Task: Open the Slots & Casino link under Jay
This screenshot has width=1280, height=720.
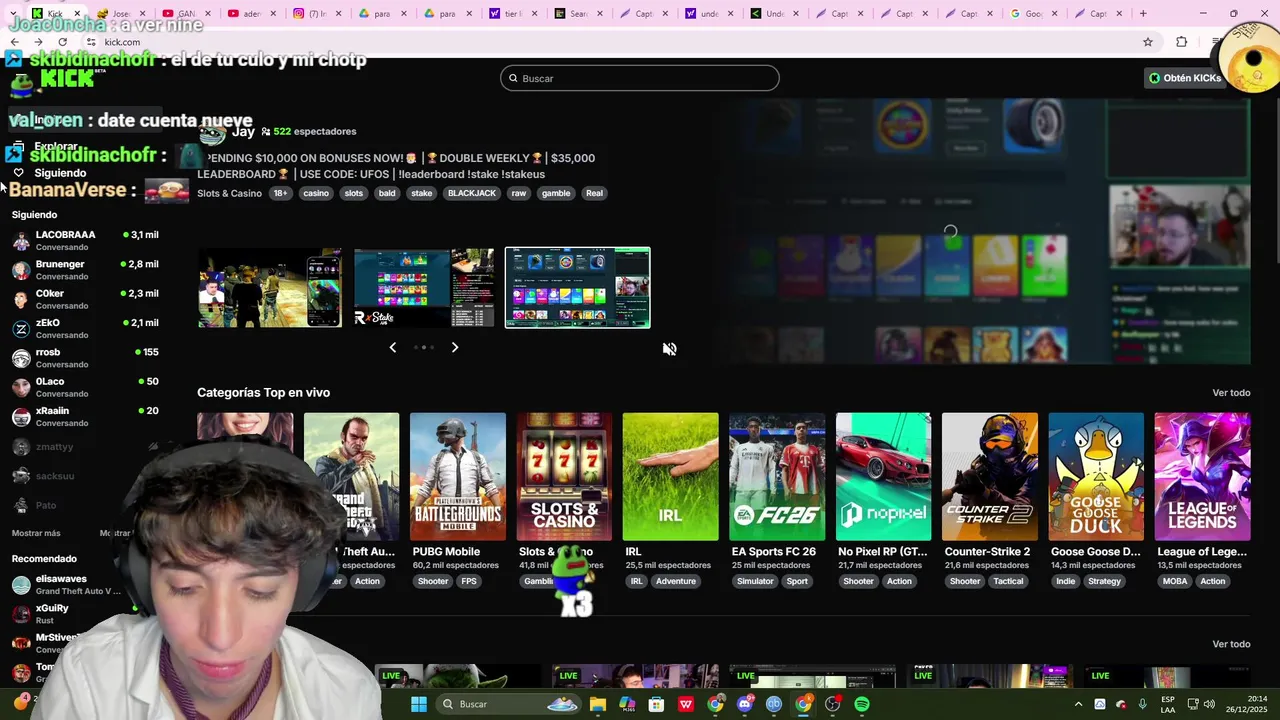Action: 229,193
